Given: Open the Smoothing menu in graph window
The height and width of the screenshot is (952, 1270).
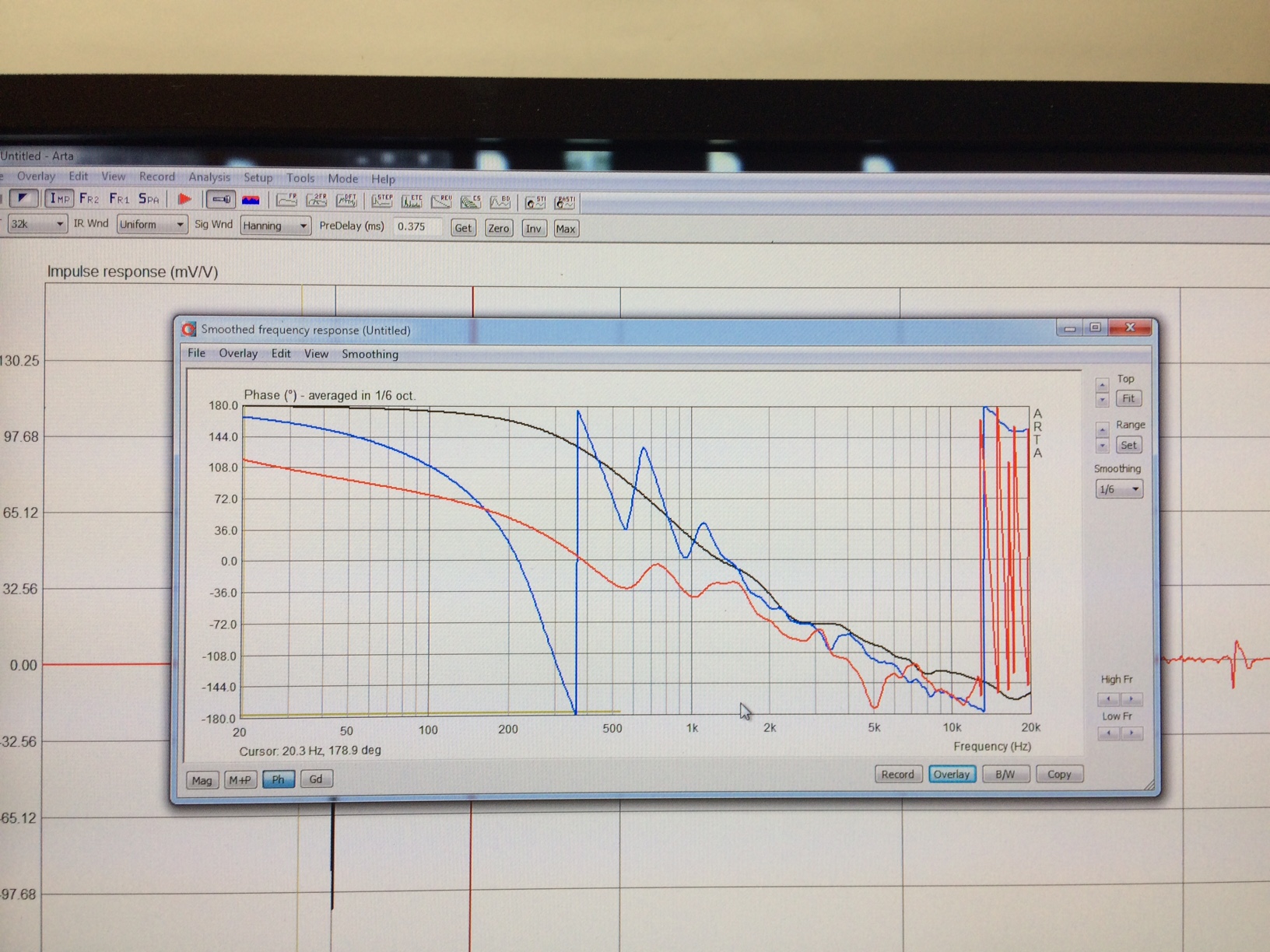Looking at the screenshot, I should point(370,354).
